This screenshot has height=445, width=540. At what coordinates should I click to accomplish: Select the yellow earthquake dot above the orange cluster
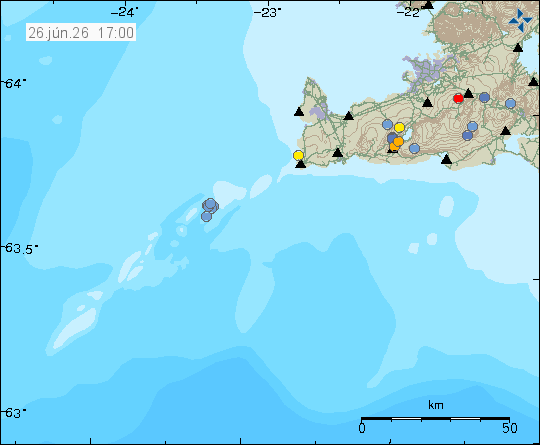pyautogui.click(x=399, y=127)
